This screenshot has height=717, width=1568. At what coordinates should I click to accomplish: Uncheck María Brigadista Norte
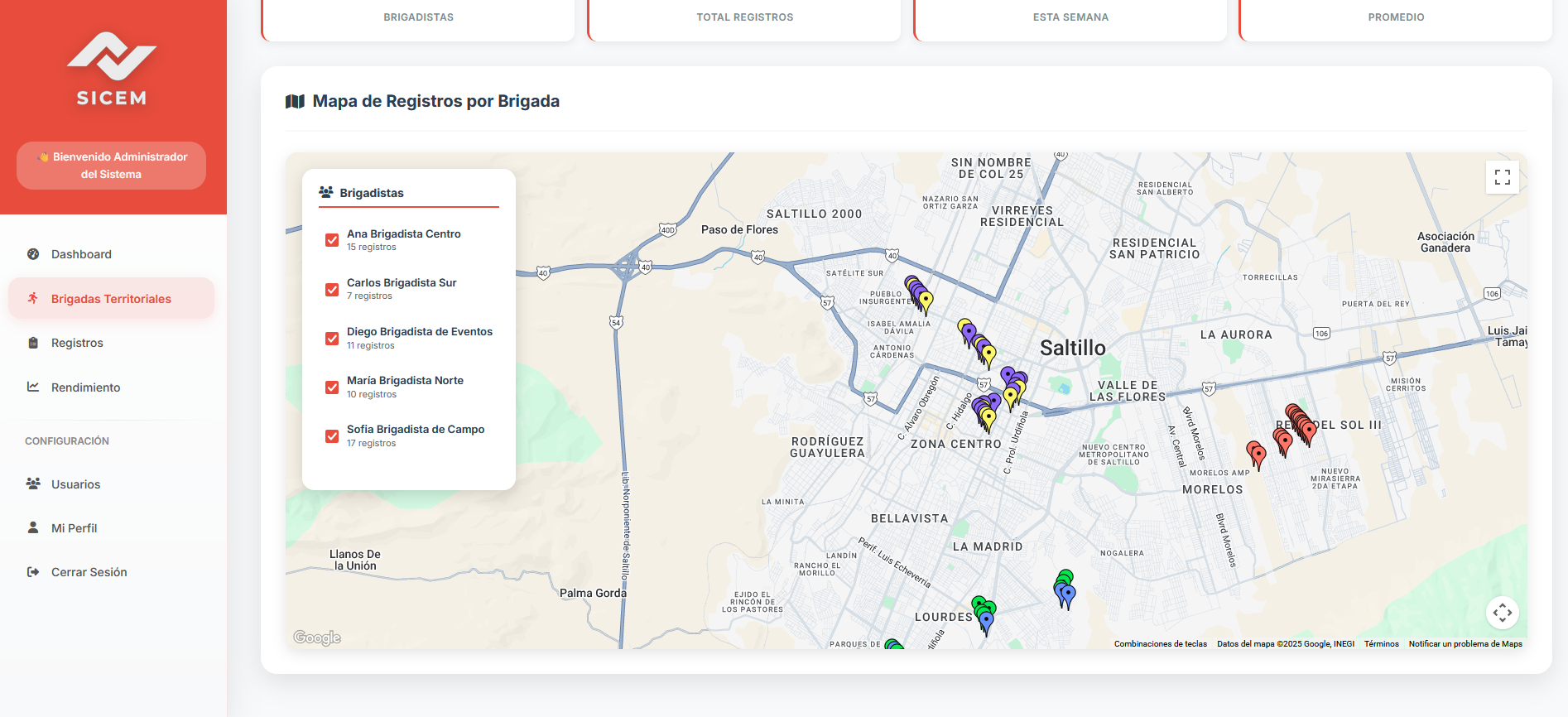pos(332,387)
